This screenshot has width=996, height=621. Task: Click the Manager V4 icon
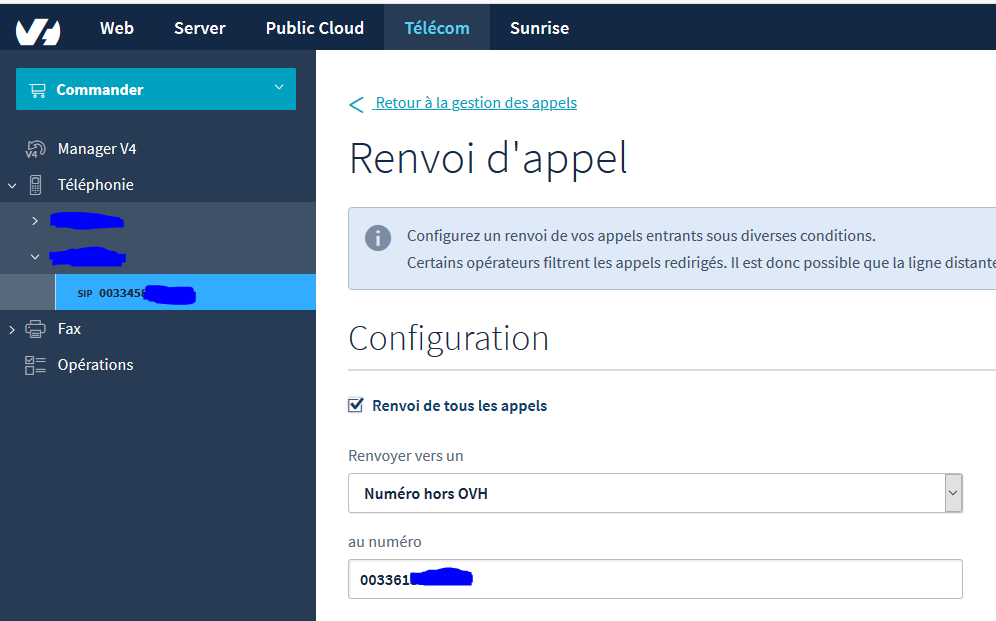click(35, 149)
